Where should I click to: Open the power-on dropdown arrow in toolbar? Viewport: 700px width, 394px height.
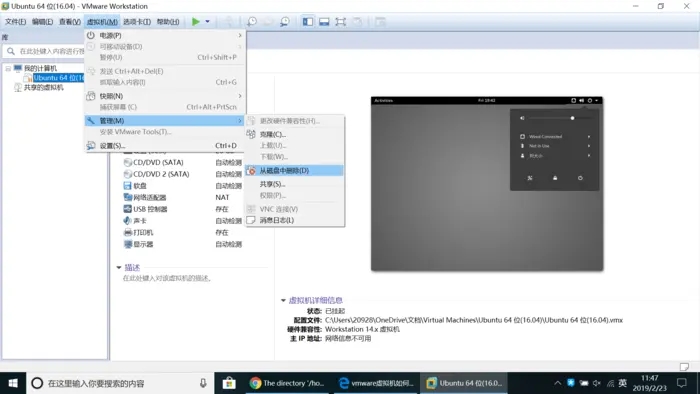208,21
